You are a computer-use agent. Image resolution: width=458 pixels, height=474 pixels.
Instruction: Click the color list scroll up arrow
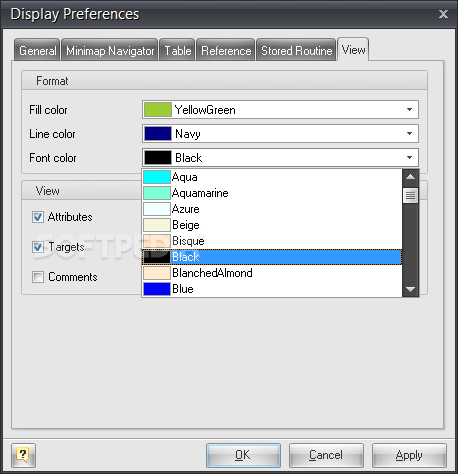click(410, 177)
